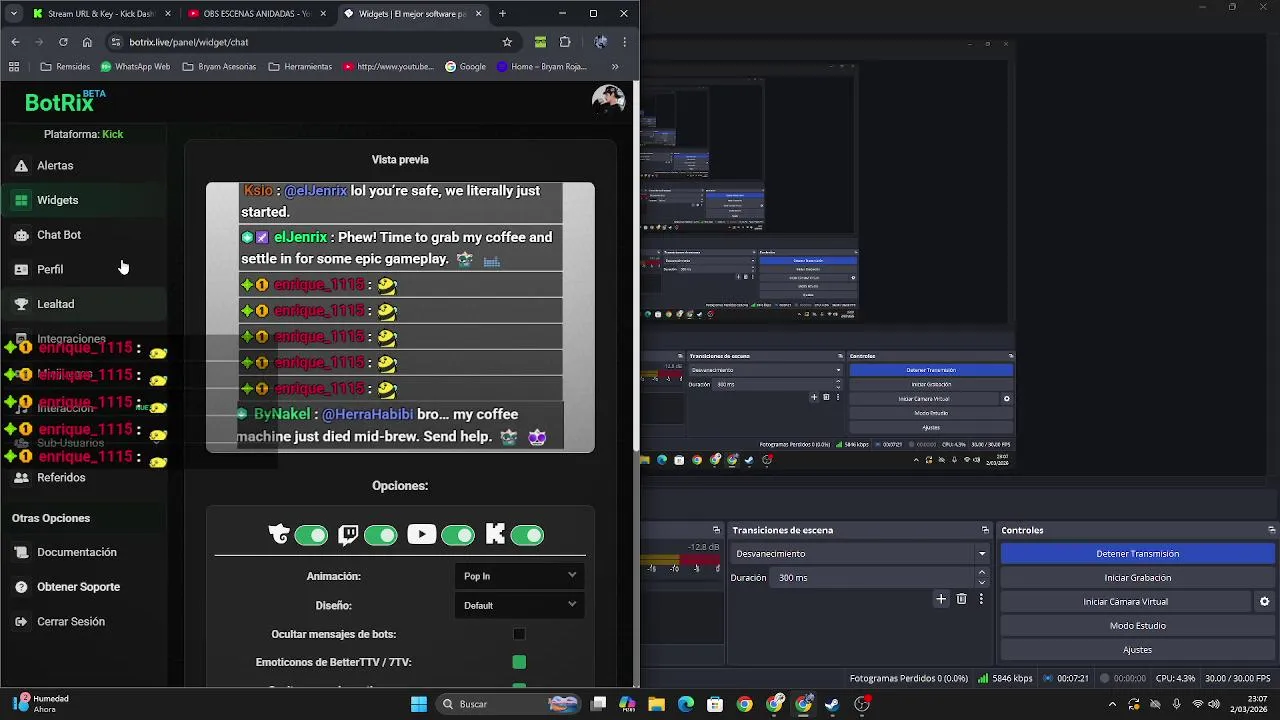Increase transition duration with up arrow
1280x720 pixels.
coord(982,573)
